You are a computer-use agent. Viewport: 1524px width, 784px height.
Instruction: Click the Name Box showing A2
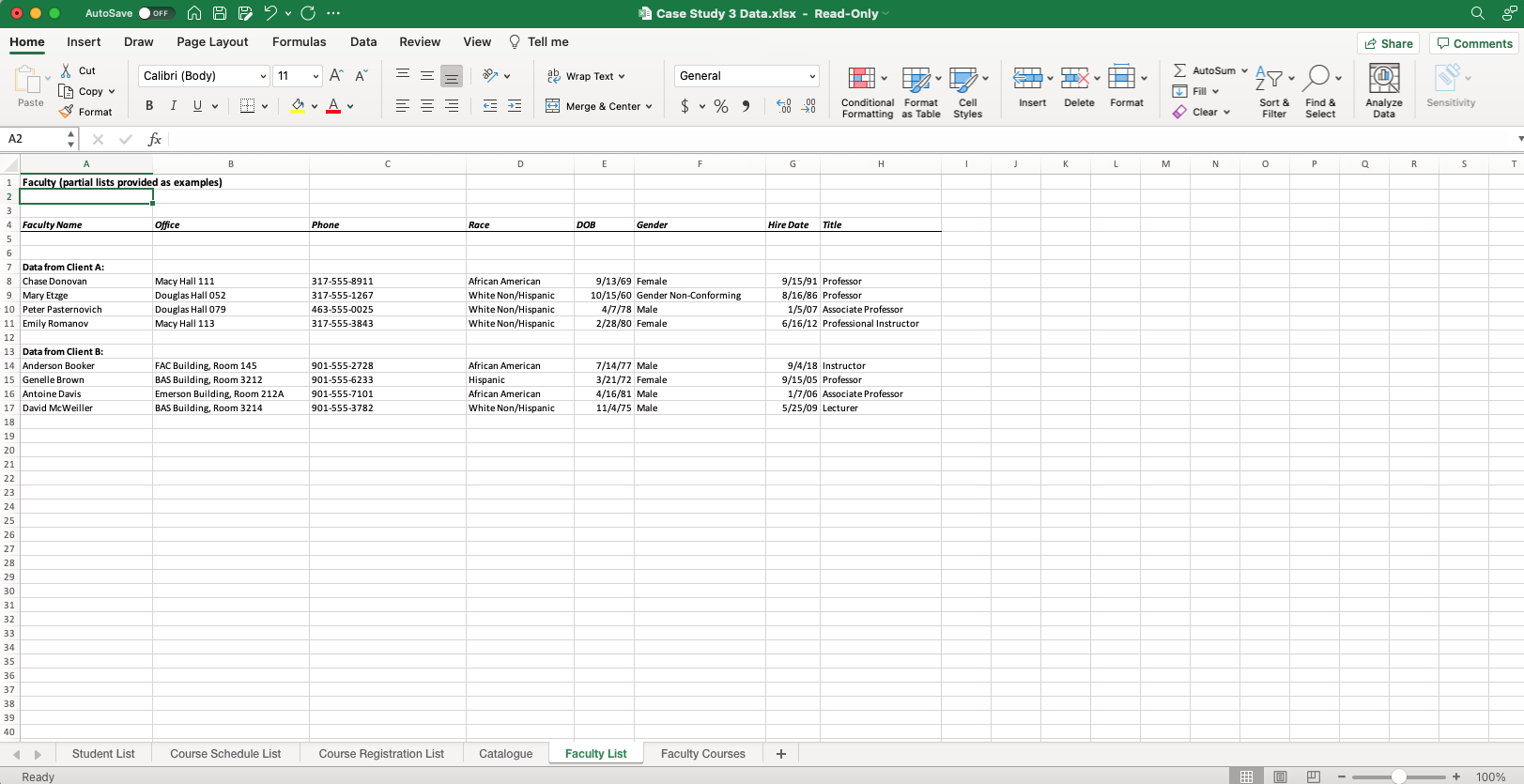click(x=40, y=139)
